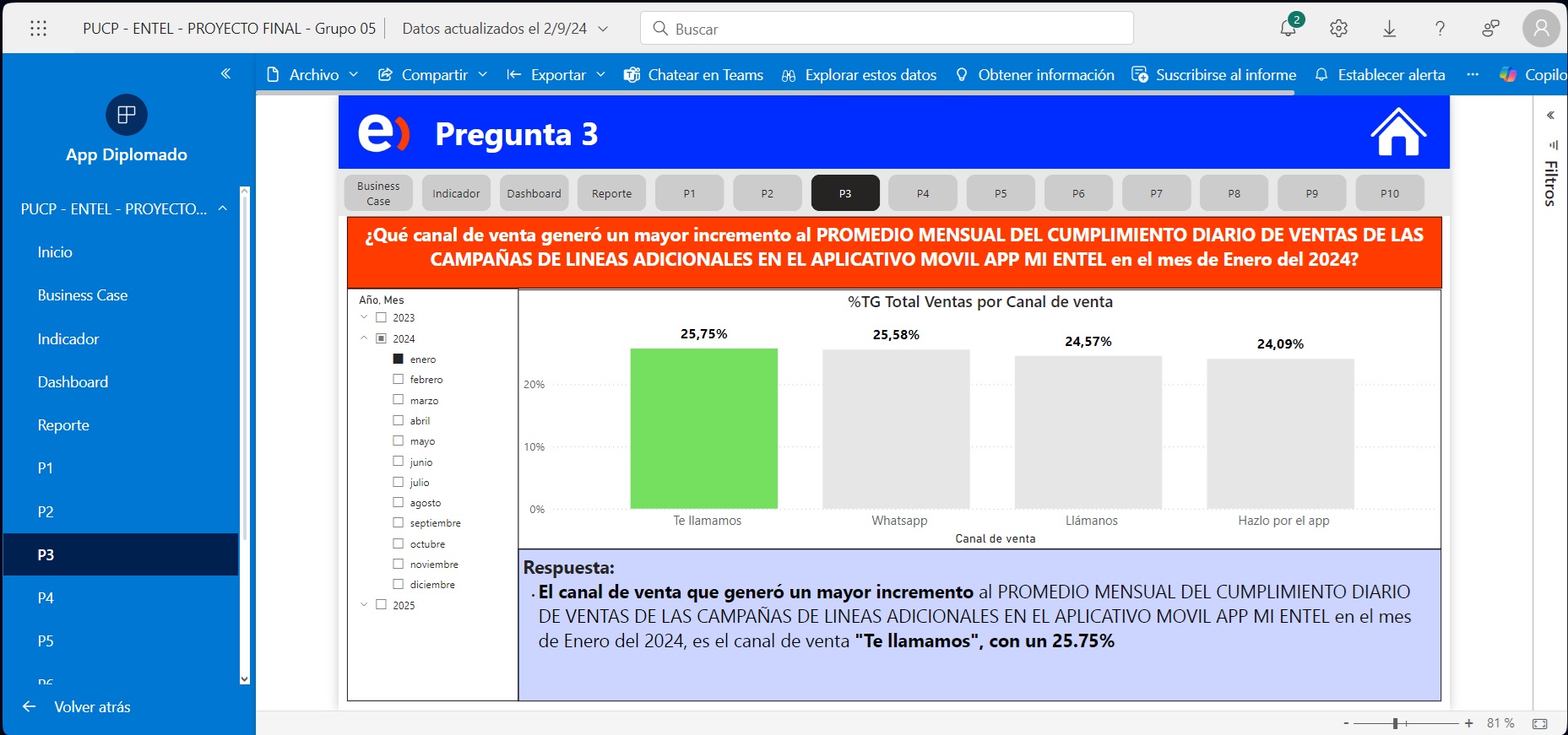Click Obtener información
This screenshot has width=1568, height=735.
pyautogui.click(x=1034, y=74)
